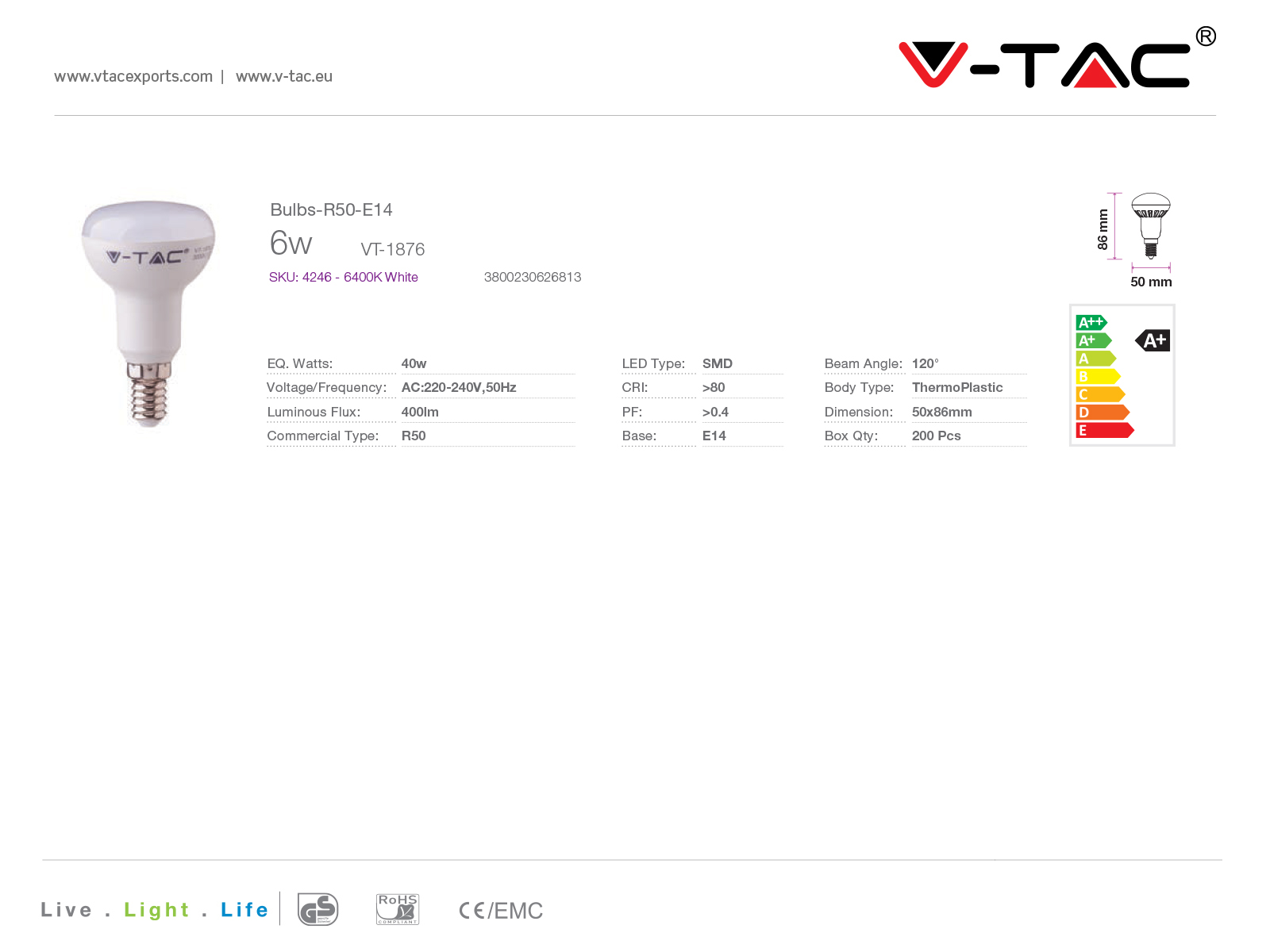Click the Commercial Type value 'R50'
The image size is (1270, 952).
(414, 436)
